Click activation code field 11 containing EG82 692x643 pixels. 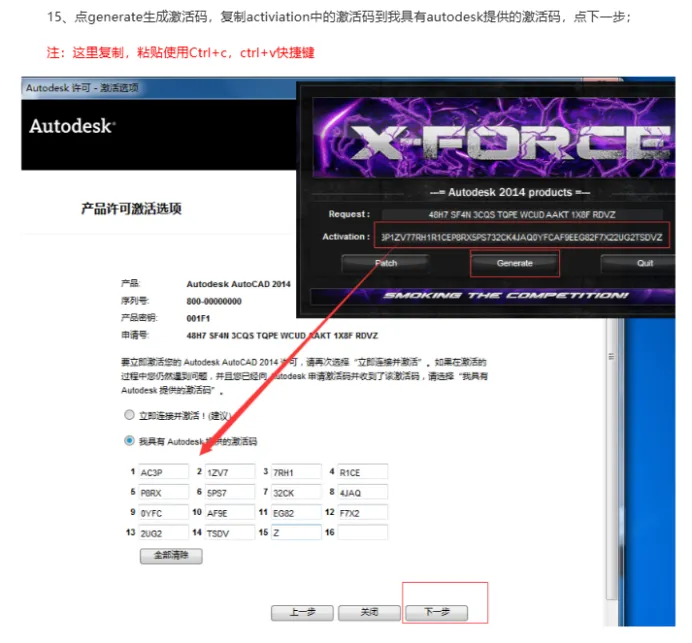pyautogui.click(x=296, y=512)
